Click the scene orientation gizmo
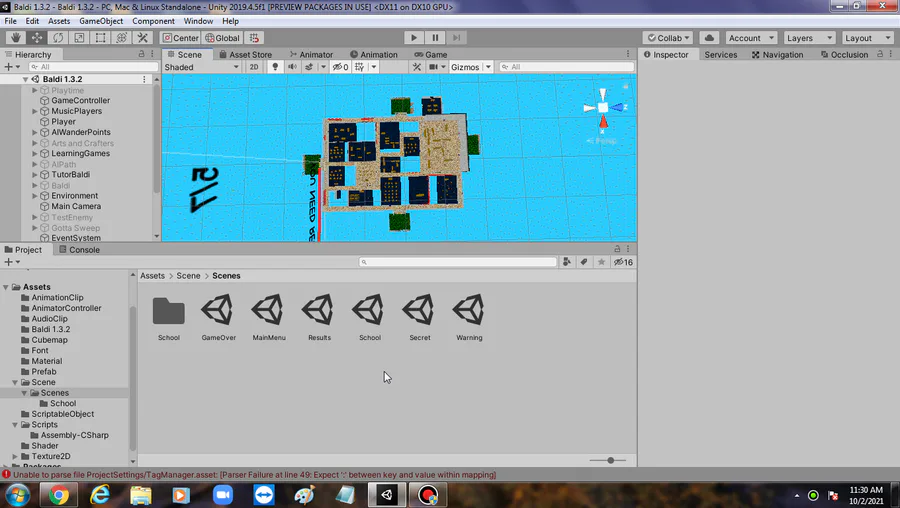Viewport: 900px width, 508px height. 603,108
